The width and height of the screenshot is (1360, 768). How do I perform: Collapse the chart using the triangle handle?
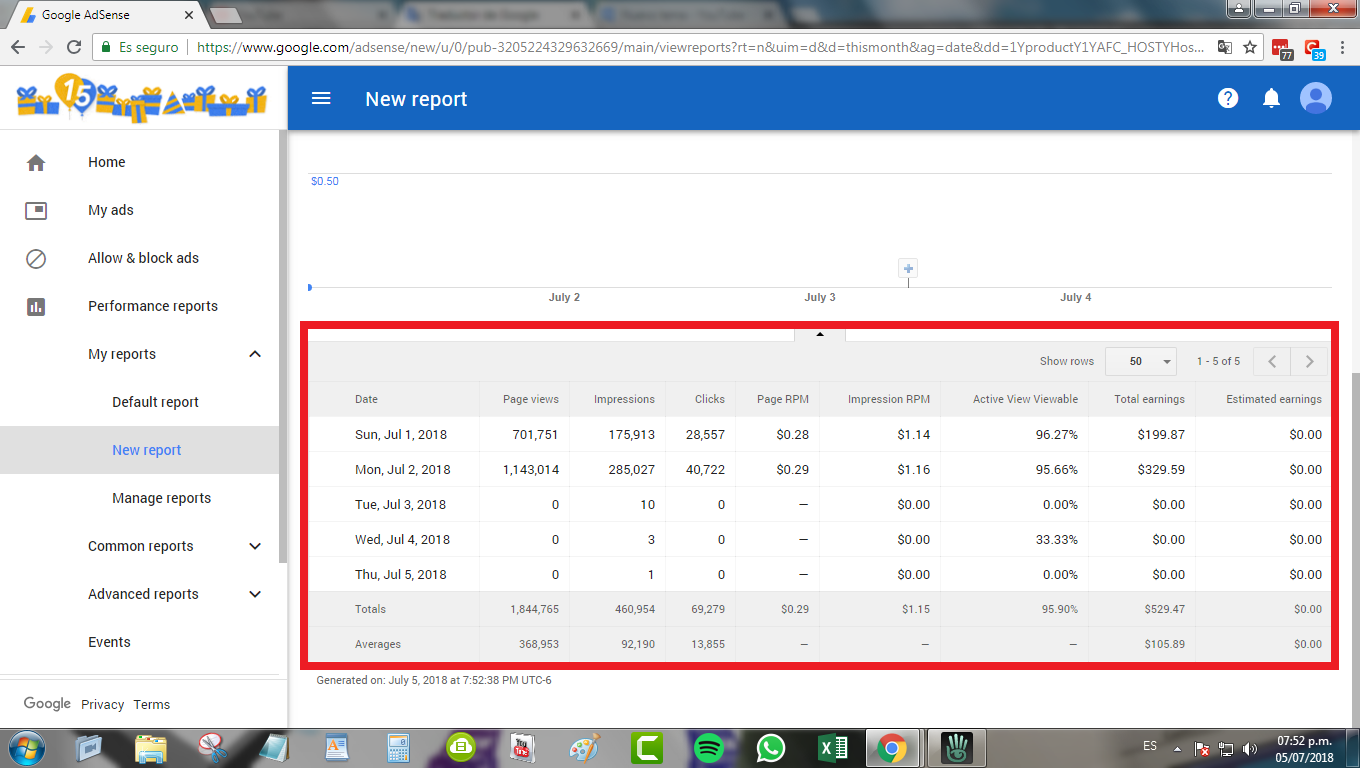[820, 334]
